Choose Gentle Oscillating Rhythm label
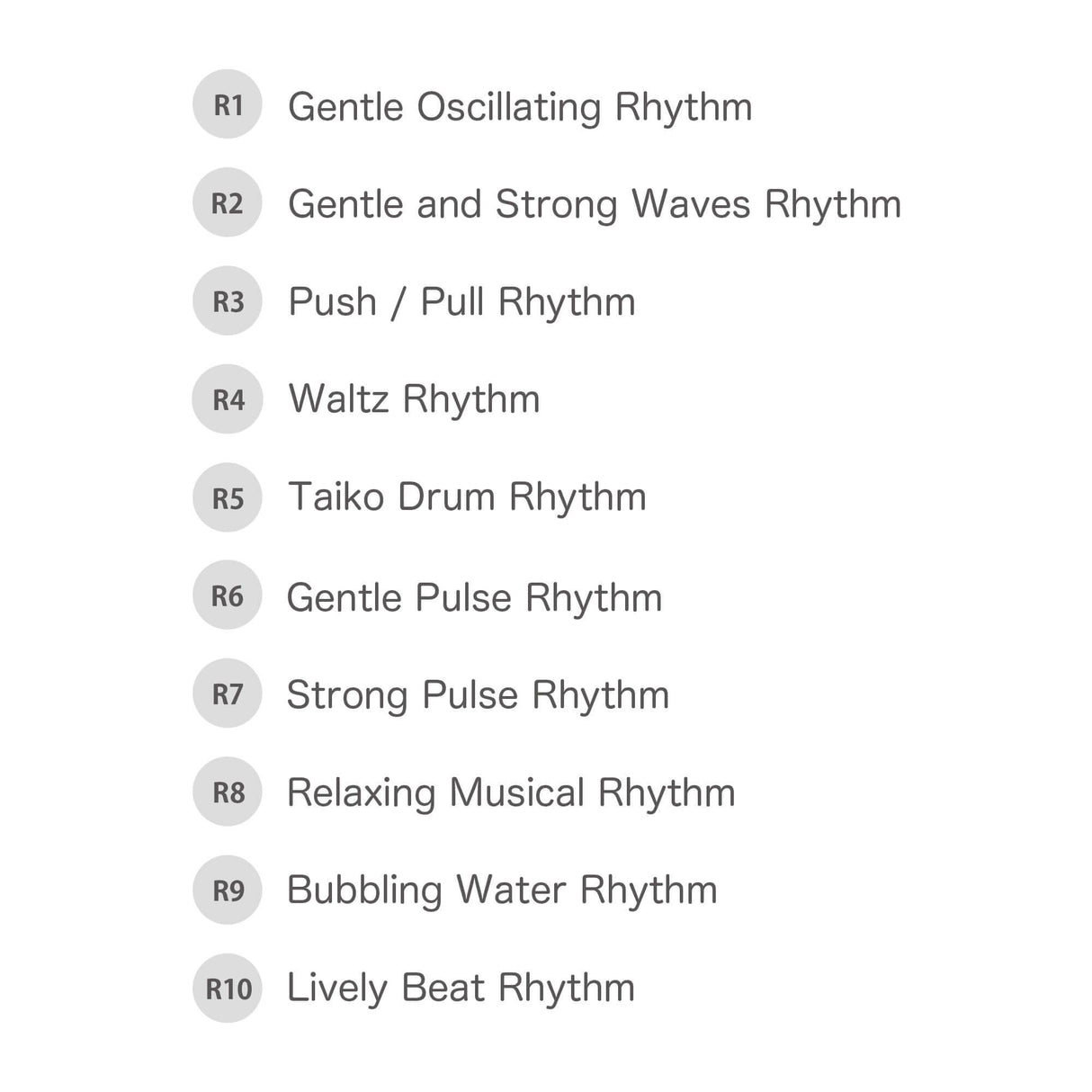This screenshot has width=1092, height=1092. pyautogui.click(x=520, y=107)
